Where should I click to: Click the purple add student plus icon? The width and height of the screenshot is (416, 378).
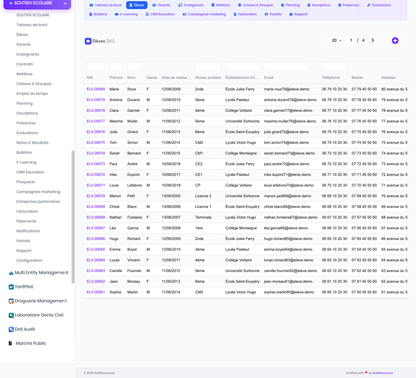tap(395, 41)
